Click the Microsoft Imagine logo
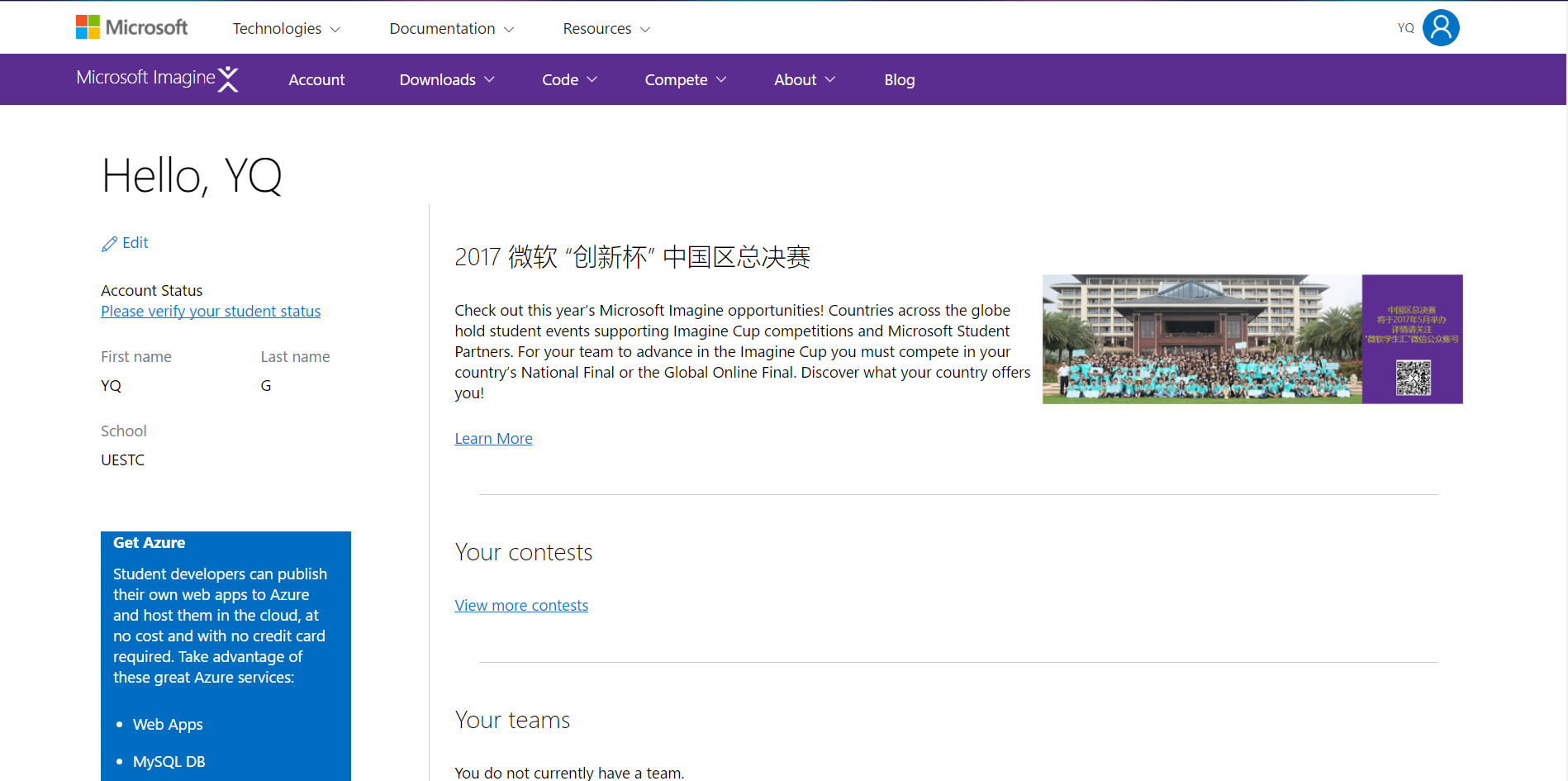 [157, 79]
